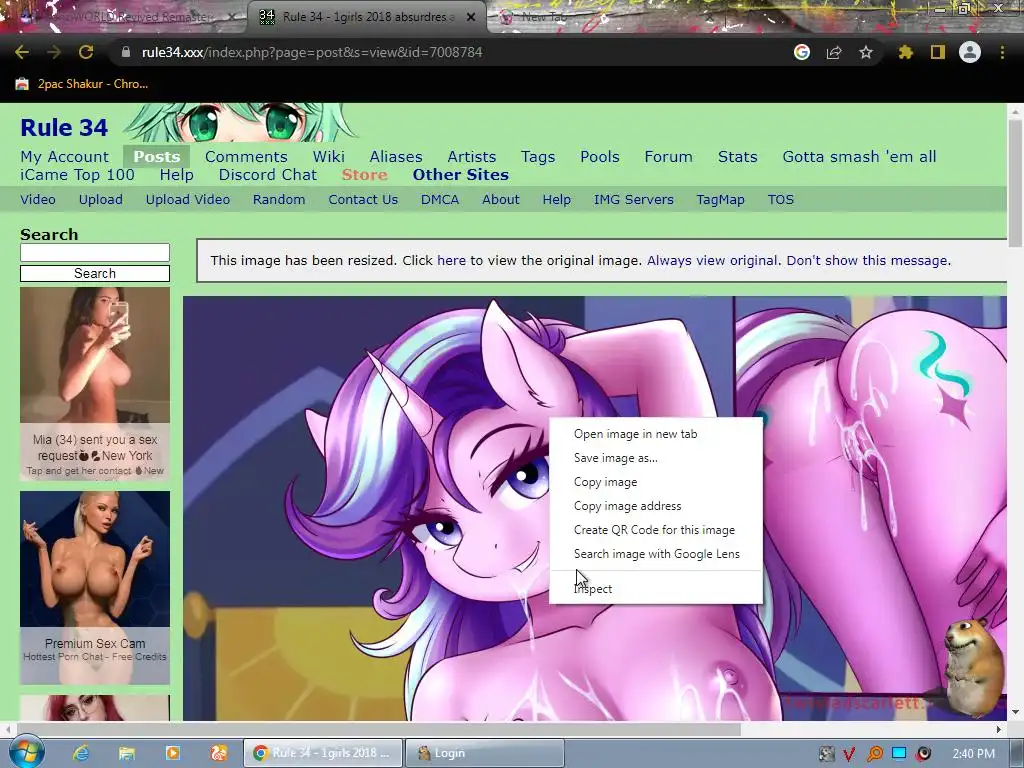Viewport: 1024px width, 768px height.
Task: Open Discord Chat link
Action: pyautogui.click(x=268, y=175)
